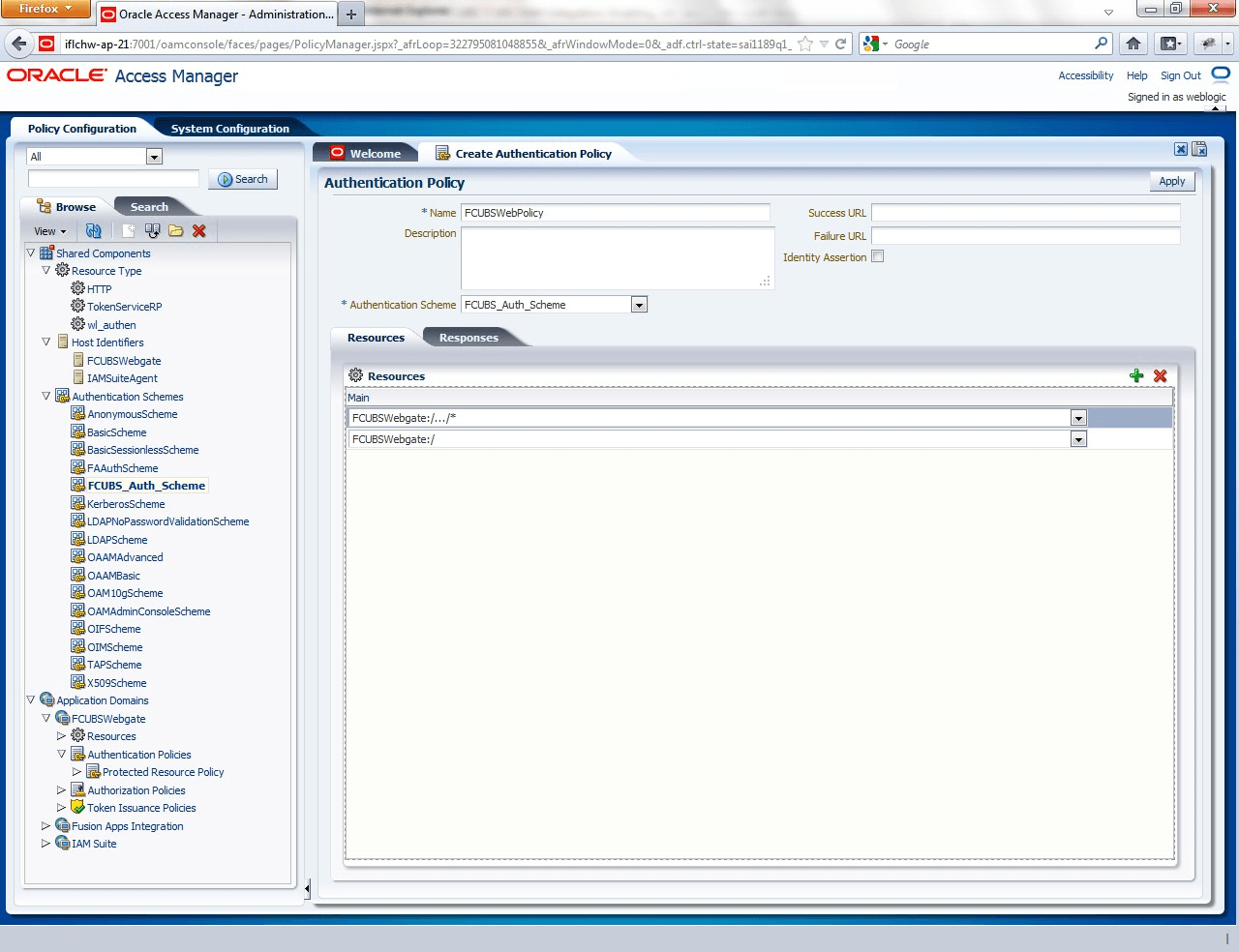
Task: Select LDAPScheme in the tree
Action: click(x=117, y=540)
